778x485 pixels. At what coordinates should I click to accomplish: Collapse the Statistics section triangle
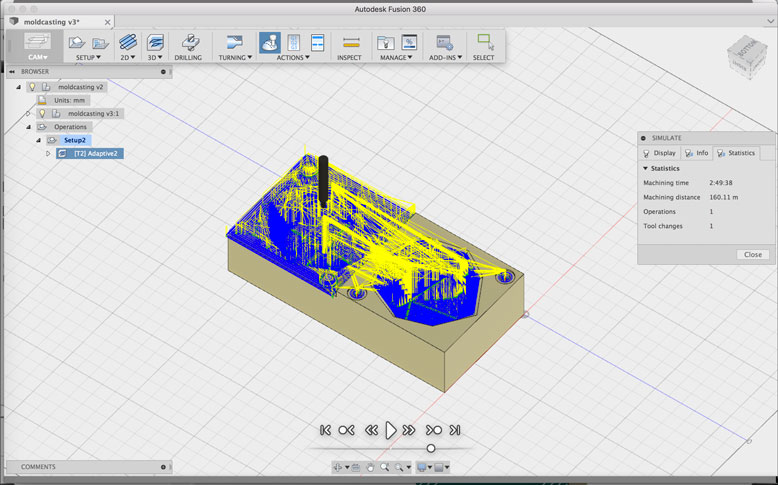646,169
